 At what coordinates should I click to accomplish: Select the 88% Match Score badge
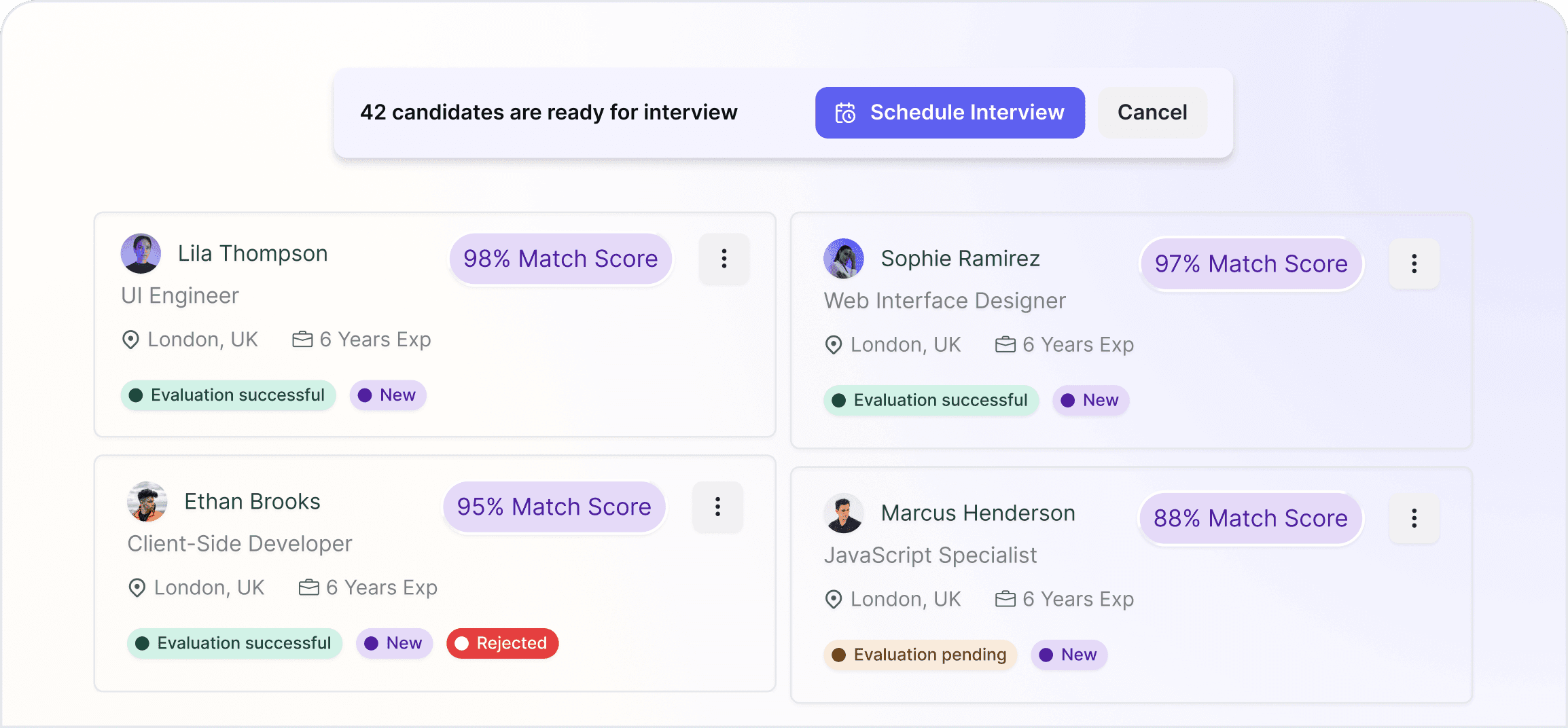[x=1251, y=518]
